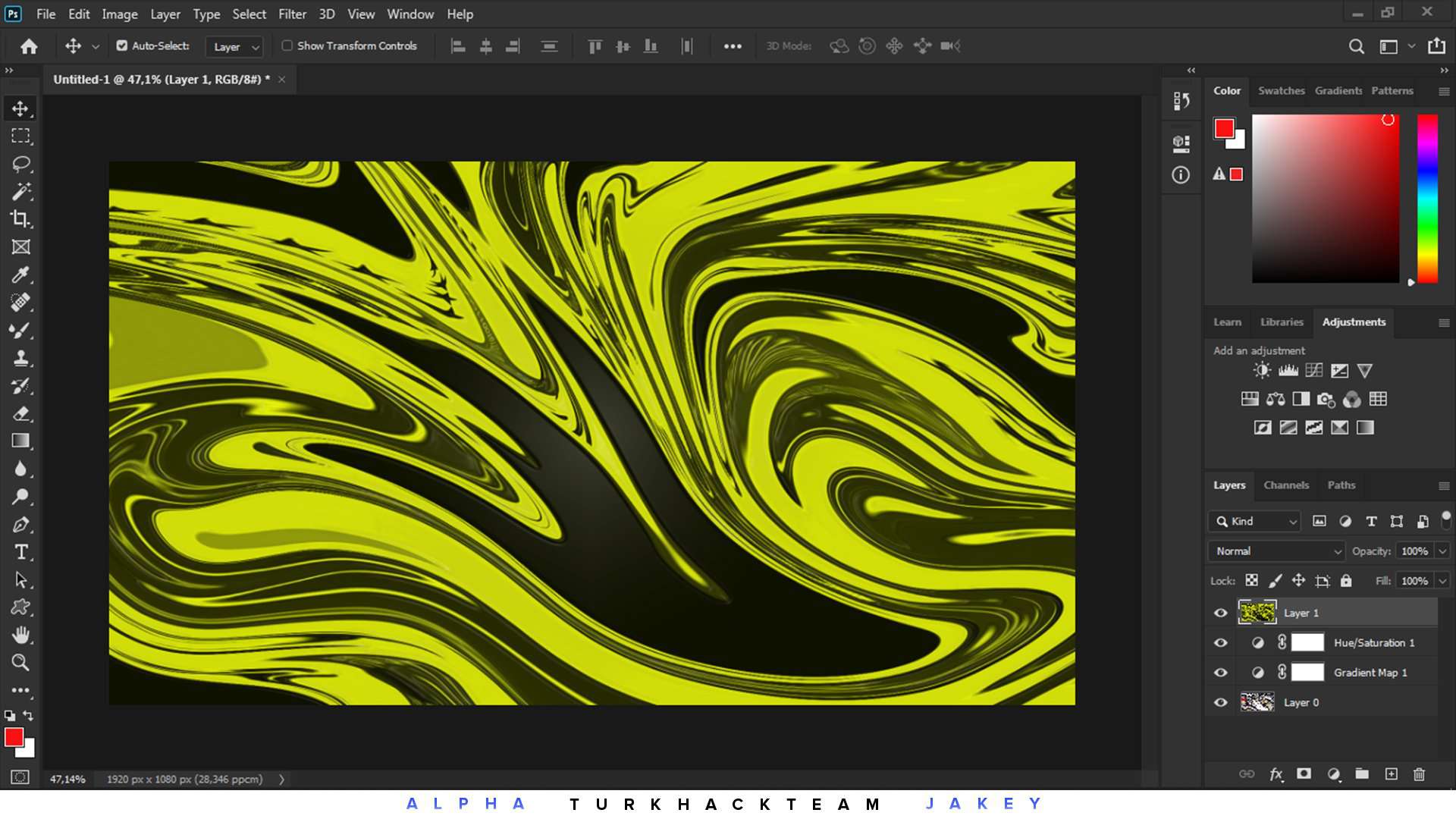This screenshot has width=1456, height=819.
Task: Close the Untitled-1 document tab
Action: (x=281, y=79)
